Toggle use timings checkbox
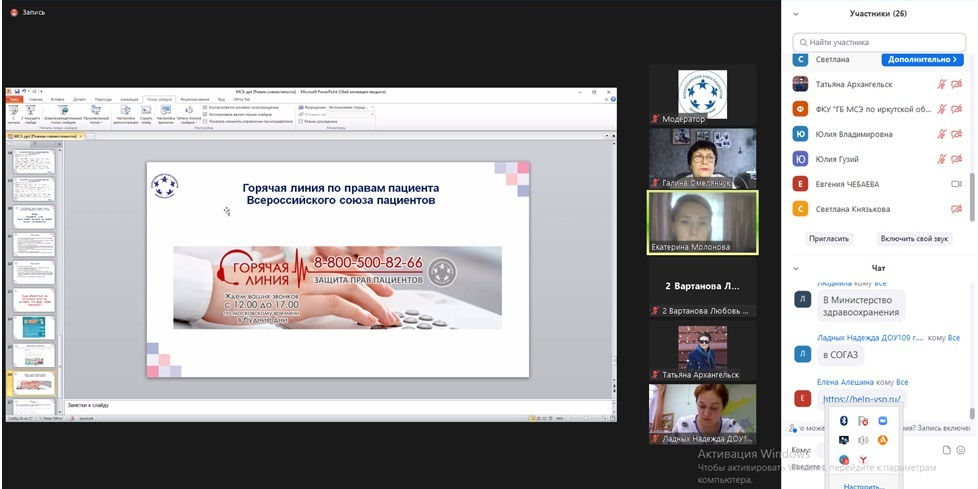The height and width of the screenshot is (489, 978). click(205, 114)
